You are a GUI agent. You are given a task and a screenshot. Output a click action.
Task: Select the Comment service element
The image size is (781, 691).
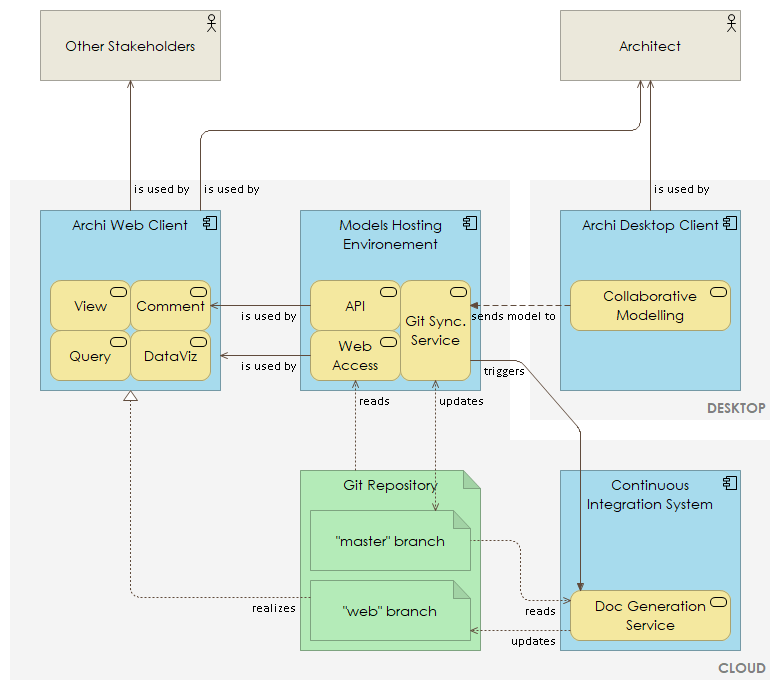170,305
